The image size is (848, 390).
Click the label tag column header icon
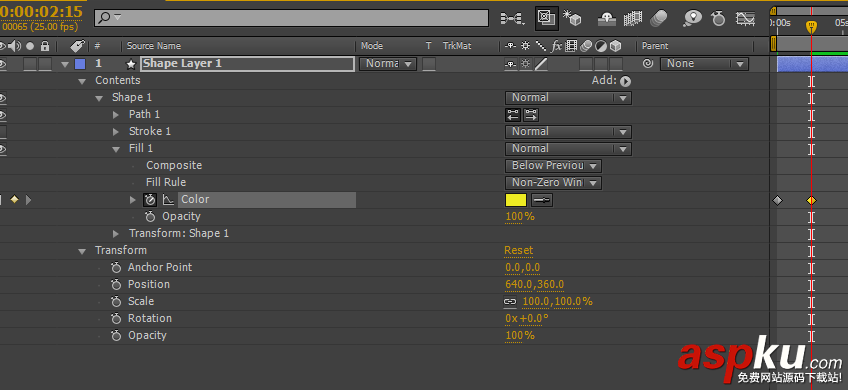[x=77, y=45]
